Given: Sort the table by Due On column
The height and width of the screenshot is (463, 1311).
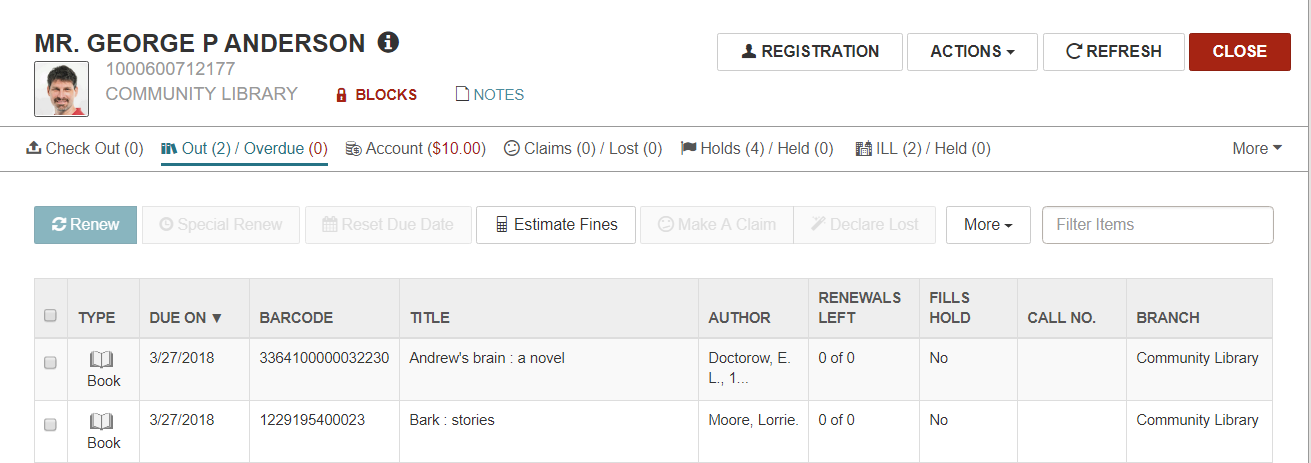Looking at the screenshot, I should (x=185, y=318).
